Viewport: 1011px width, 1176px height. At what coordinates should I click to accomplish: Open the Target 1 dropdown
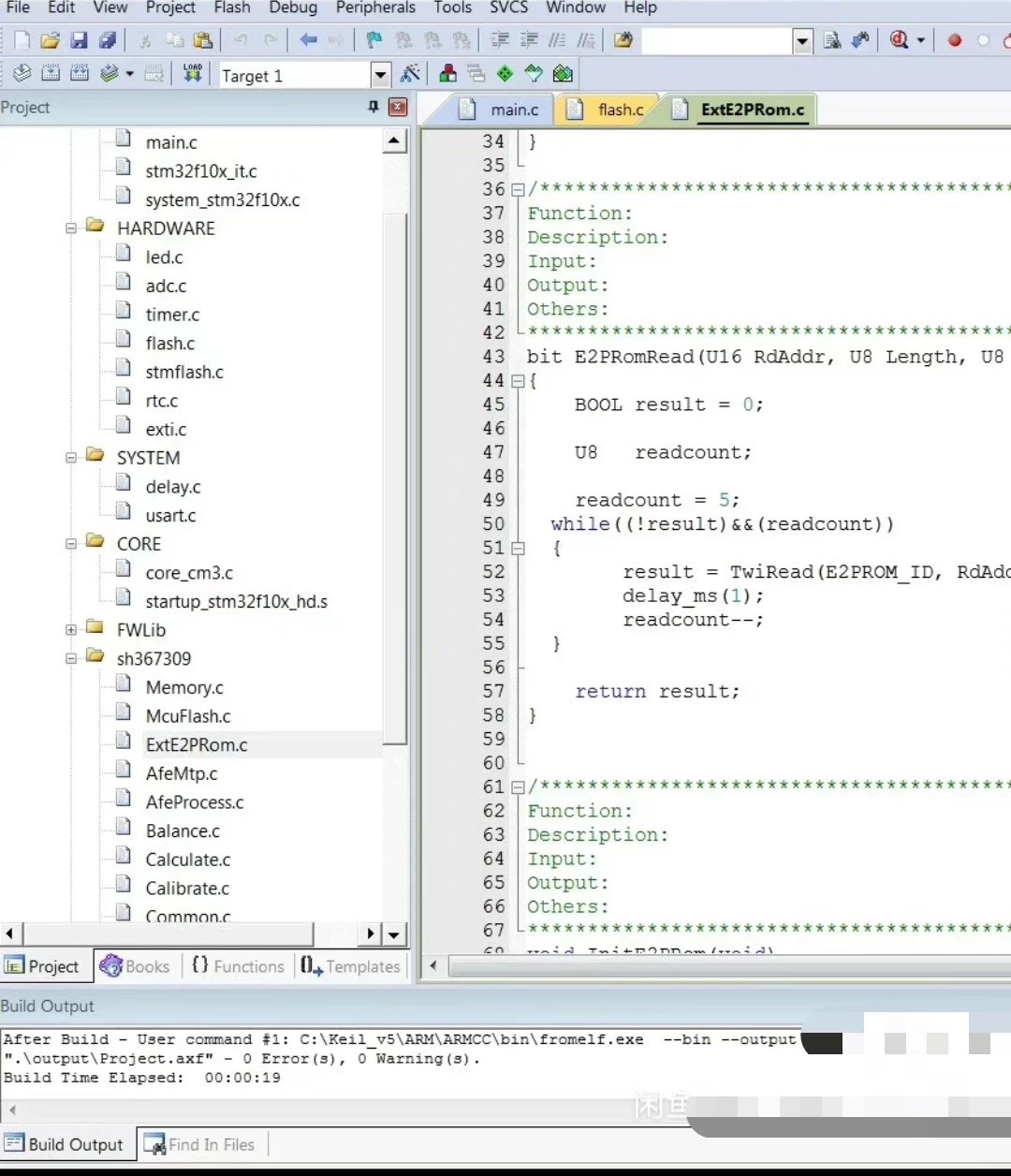tap(380, 75)
